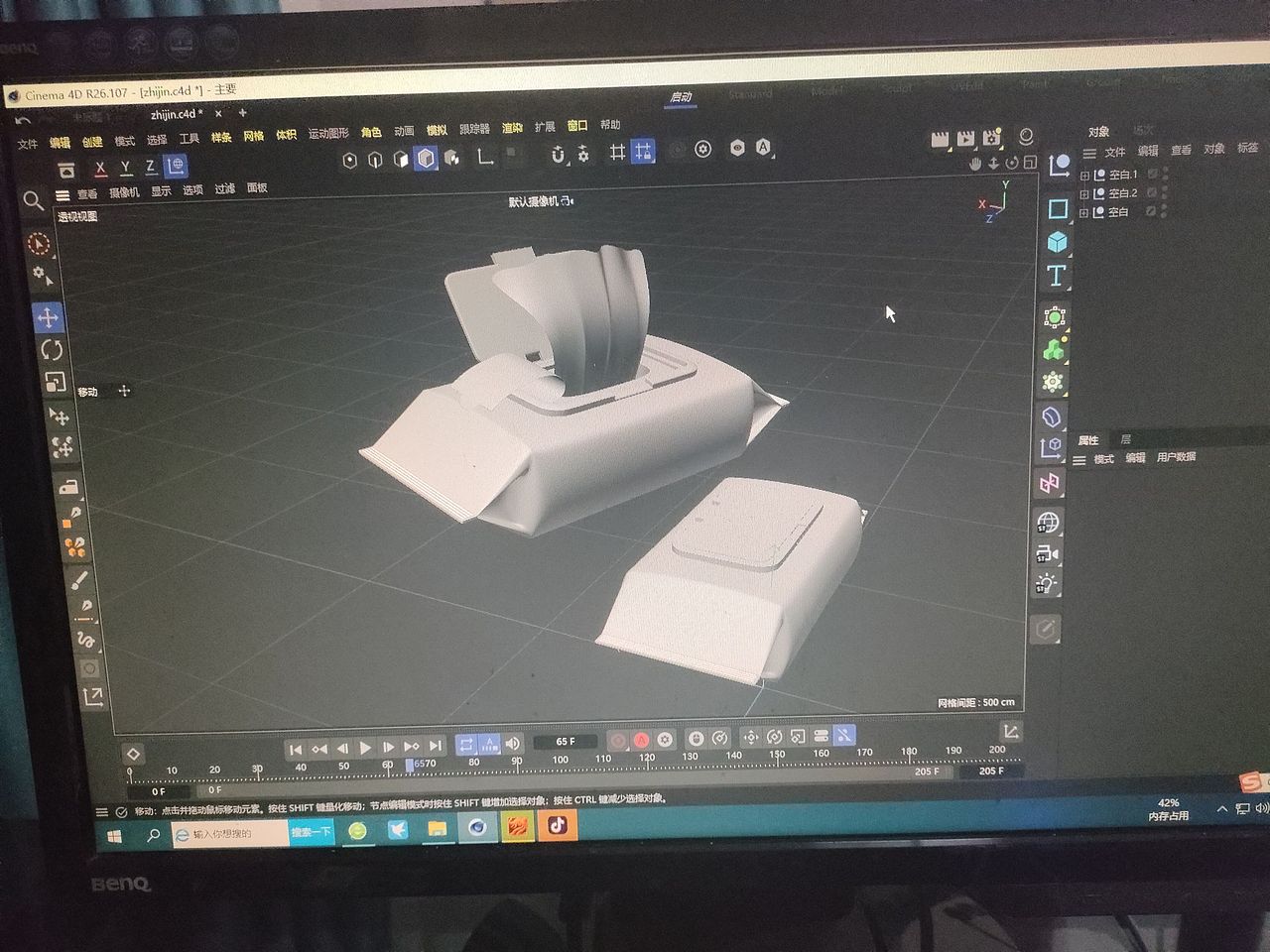Open the viewport hamburger menu
The height and width of the screenshot is (952, 1270).
(x=63, y=195)
